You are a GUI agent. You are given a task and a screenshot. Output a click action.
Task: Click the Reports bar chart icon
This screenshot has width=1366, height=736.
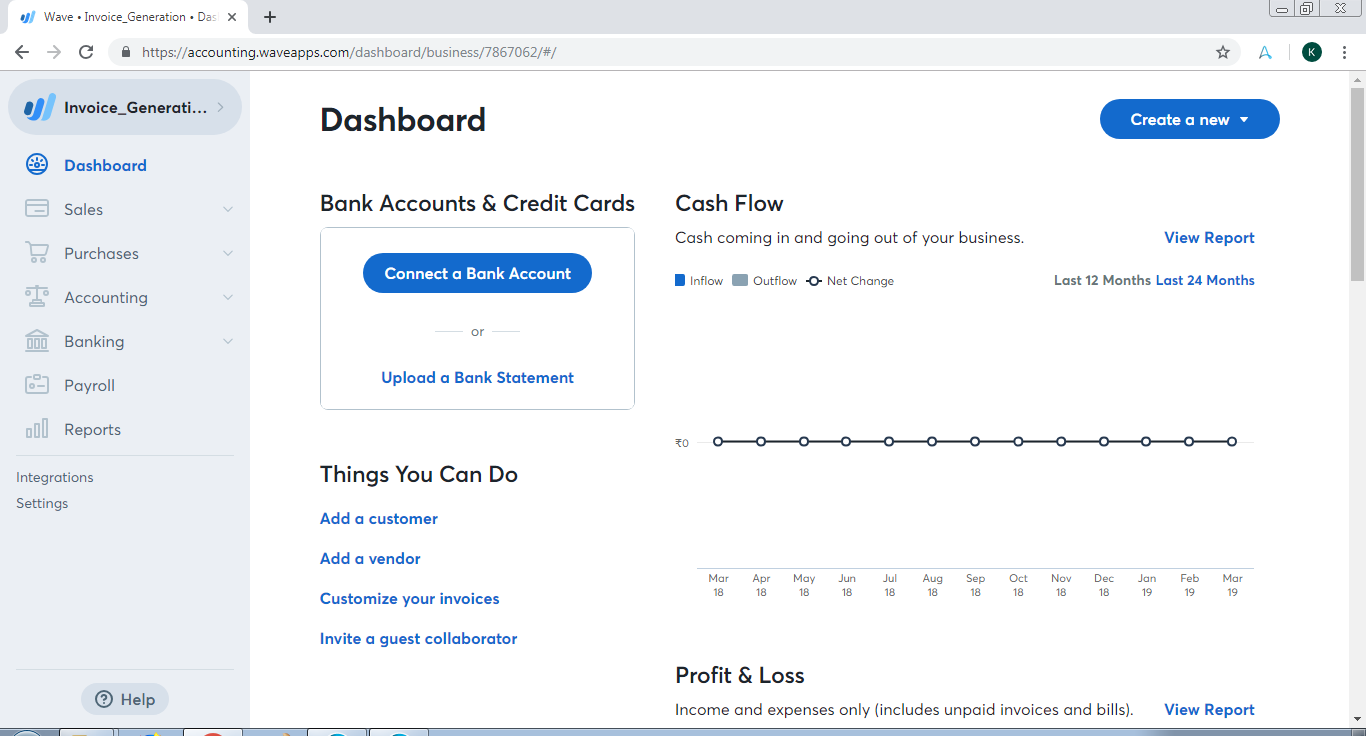click(37, 429)
